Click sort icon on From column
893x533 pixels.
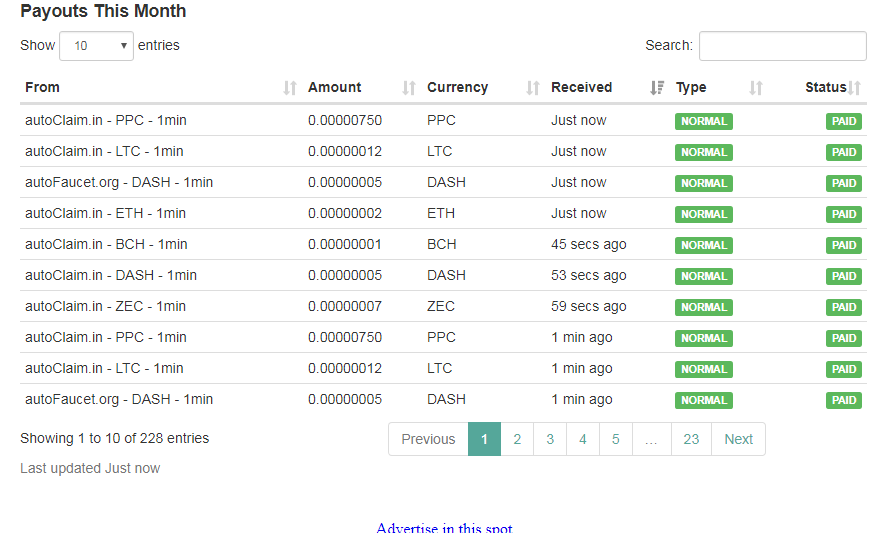coord(290,88)
